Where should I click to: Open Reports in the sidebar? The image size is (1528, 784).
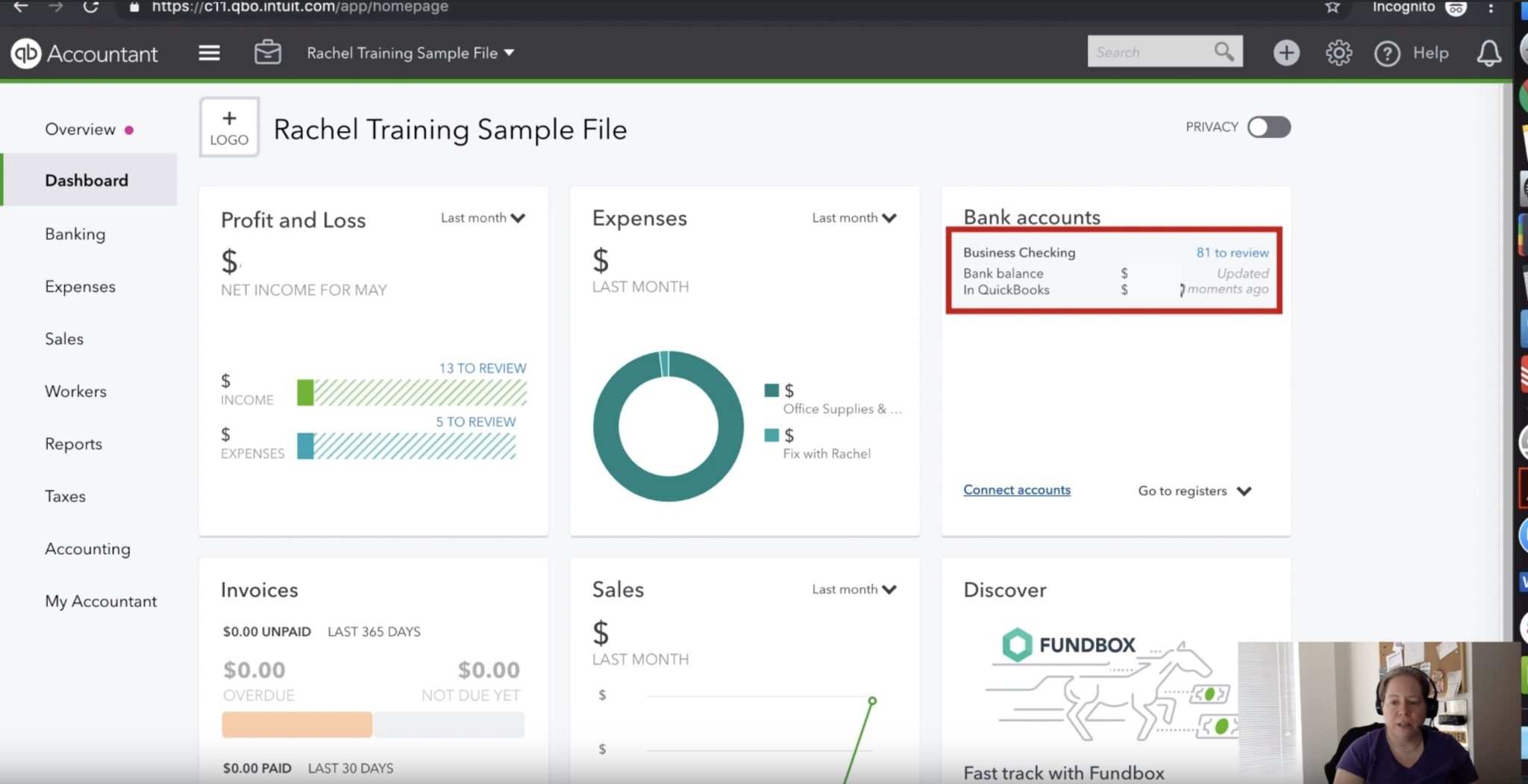point(73,444)
